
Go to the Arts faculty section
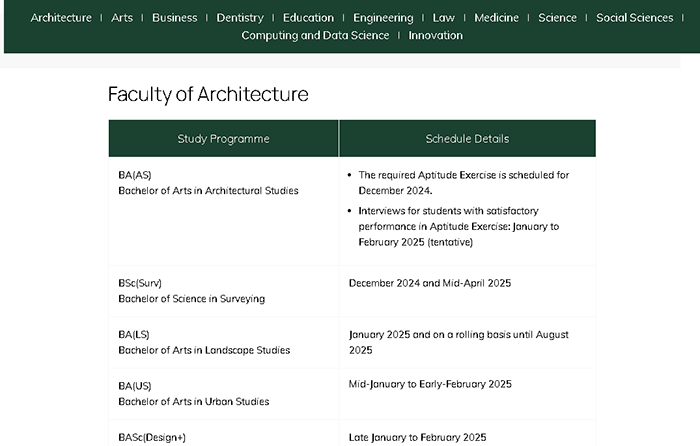tap(122, 18)
